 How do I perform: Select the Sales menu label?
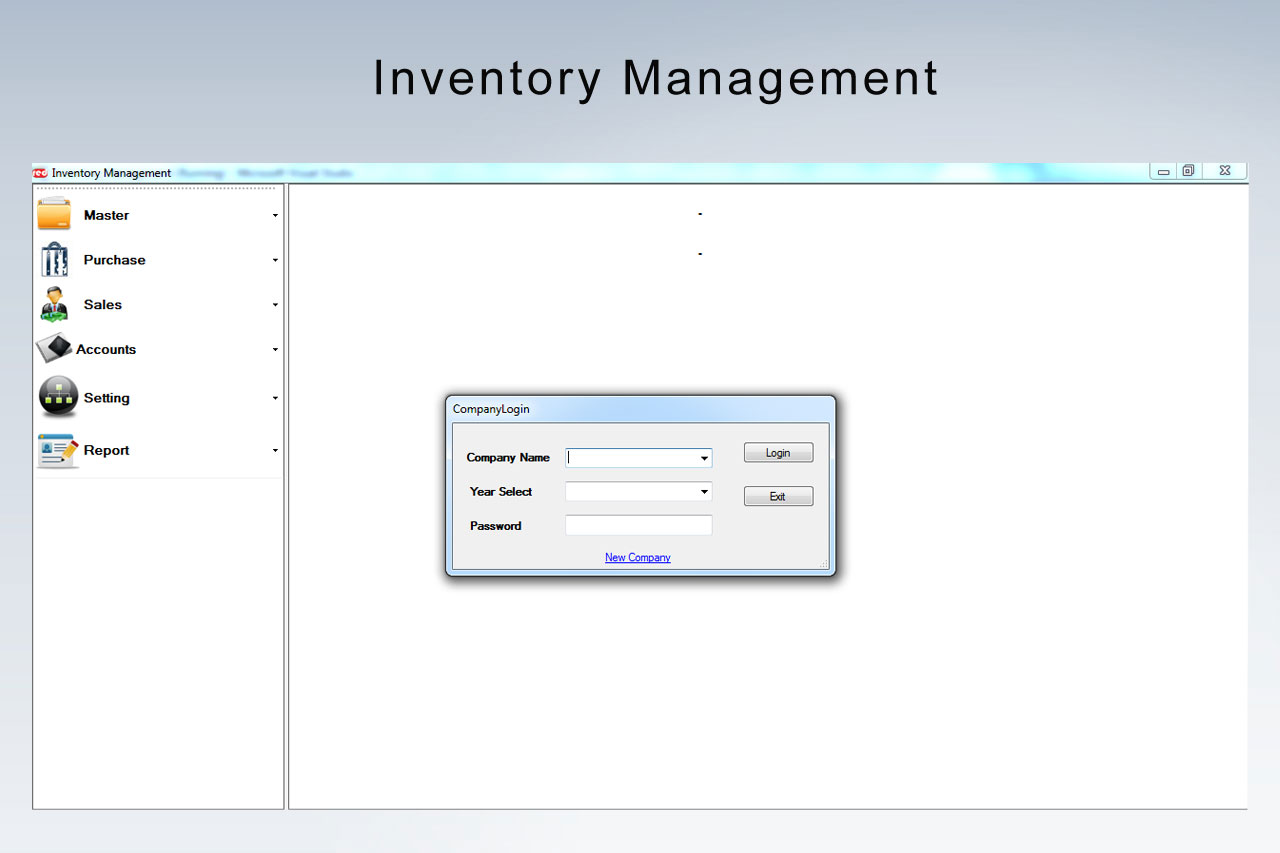click(103, 305)
